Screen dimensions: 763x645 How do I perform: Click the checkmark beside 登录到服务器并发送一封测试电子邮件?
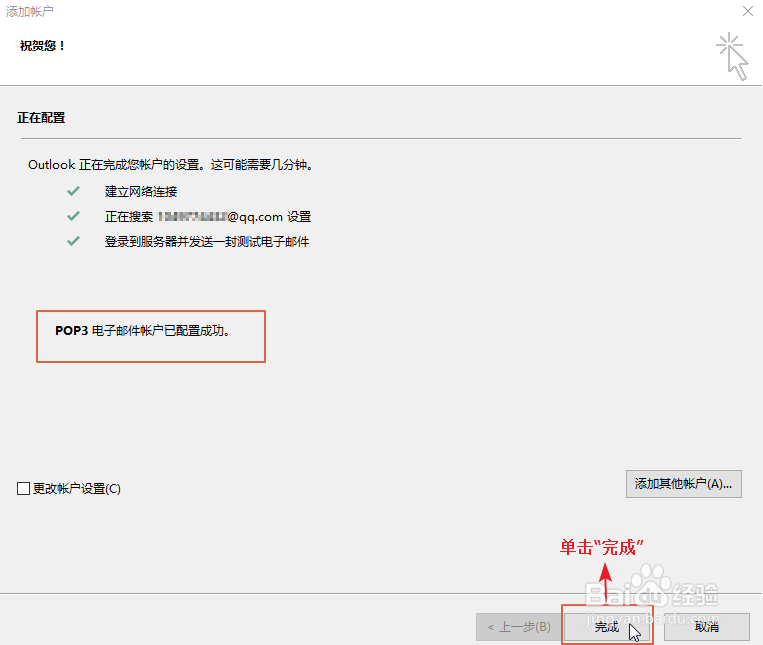pos(73,241)
